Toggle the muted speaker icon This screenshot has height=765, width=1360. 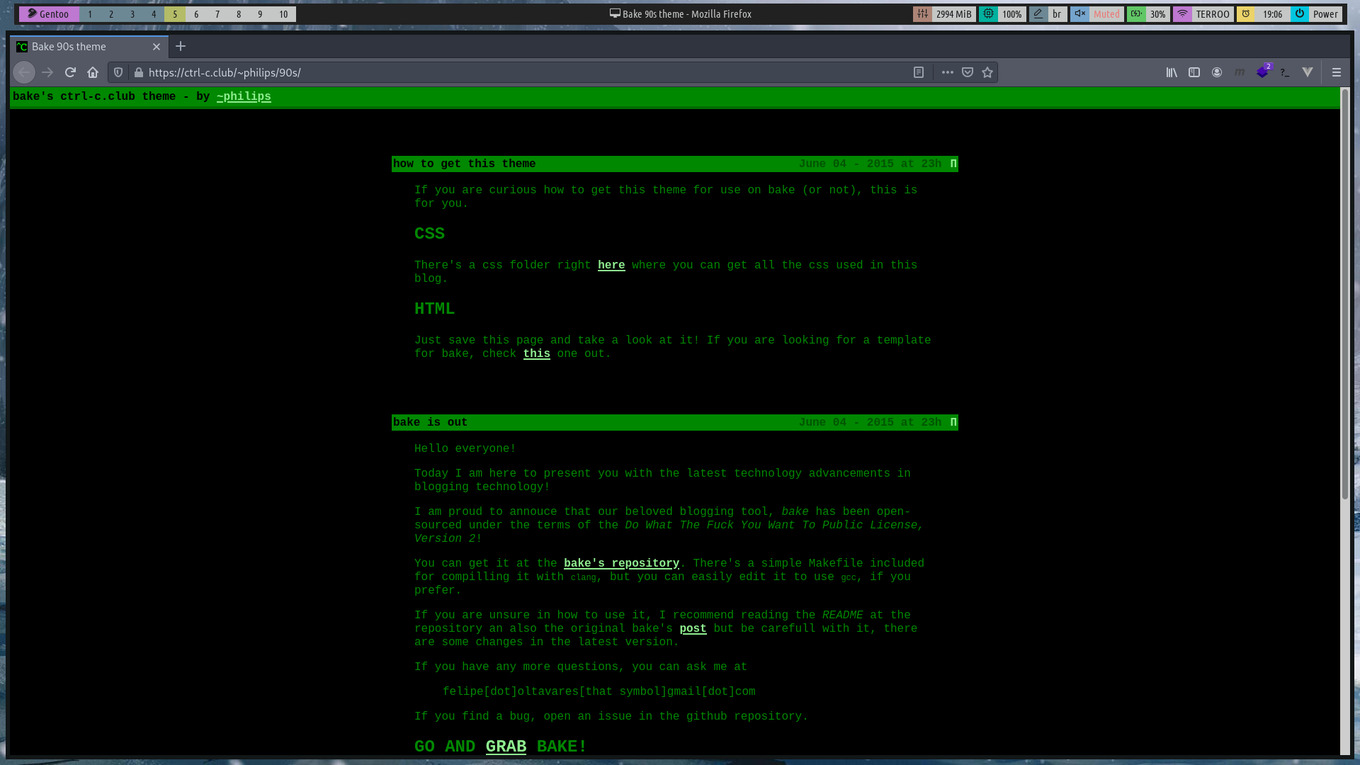coord(1079,14)
